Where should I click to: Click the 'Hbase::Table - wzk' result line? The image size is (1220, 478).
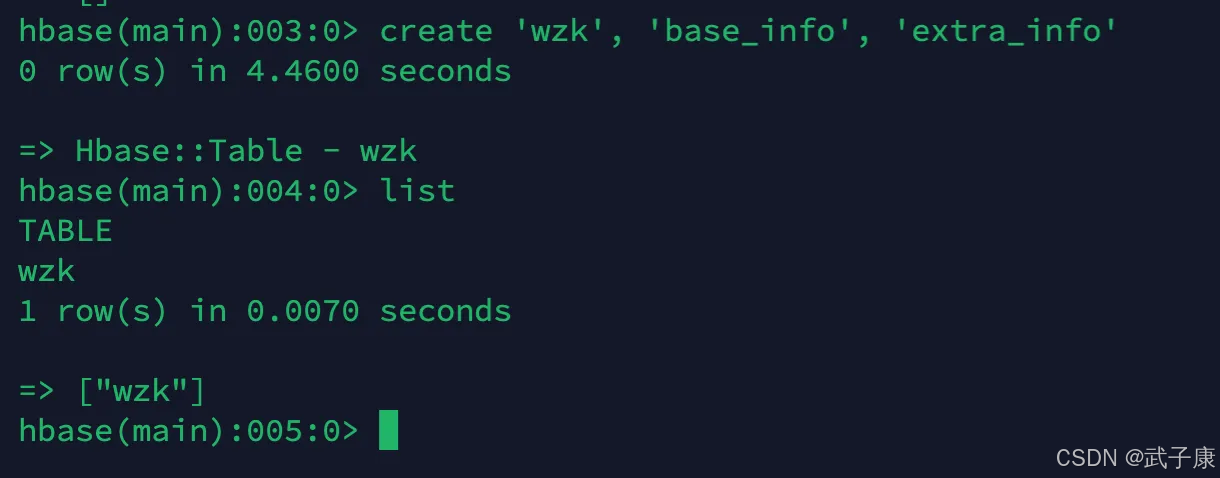point(218,151)
